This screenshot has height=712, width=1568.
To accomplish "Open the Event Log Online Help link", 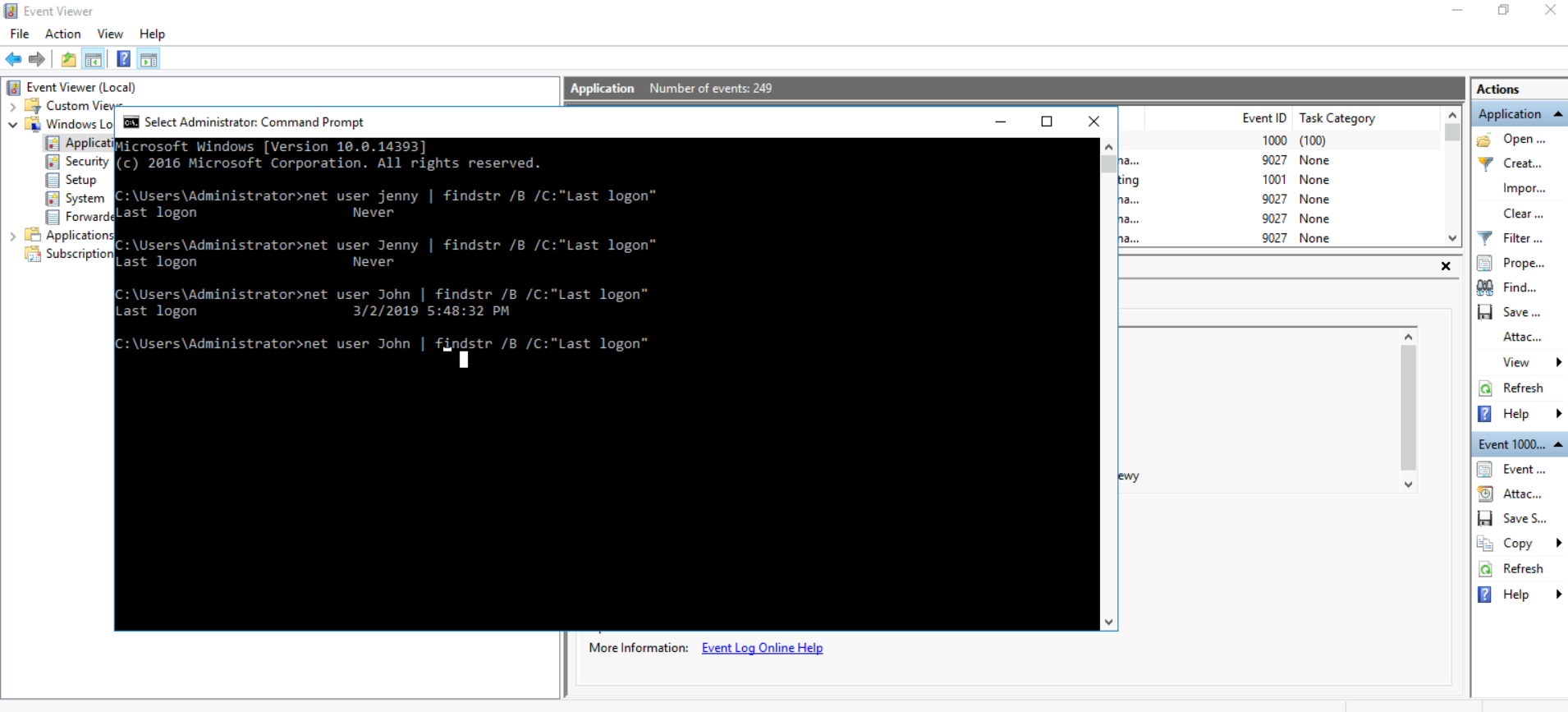I will pos(762,648).
